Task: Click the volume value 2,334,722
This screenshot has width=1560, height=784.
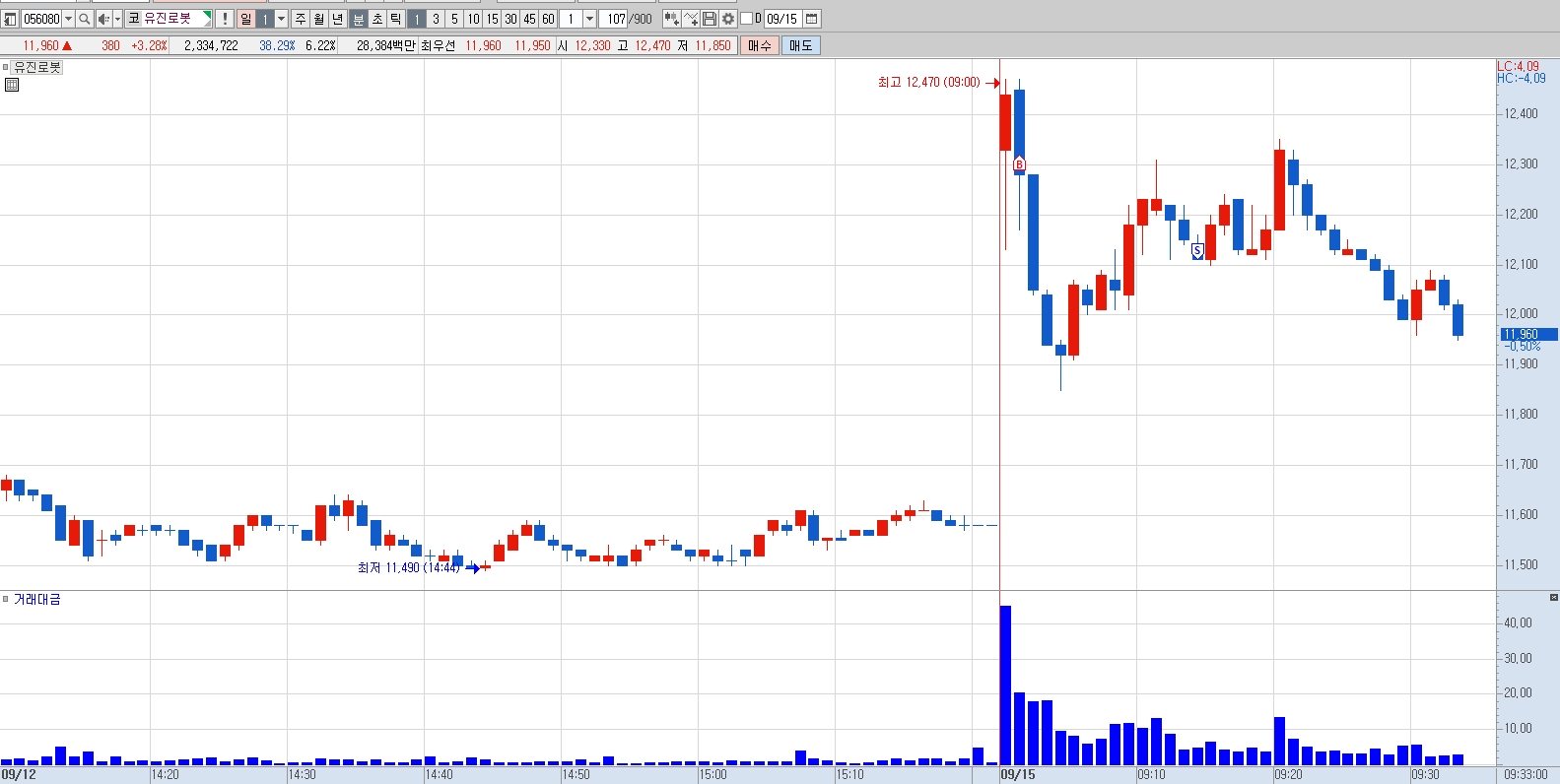Action: coord(211,45)
